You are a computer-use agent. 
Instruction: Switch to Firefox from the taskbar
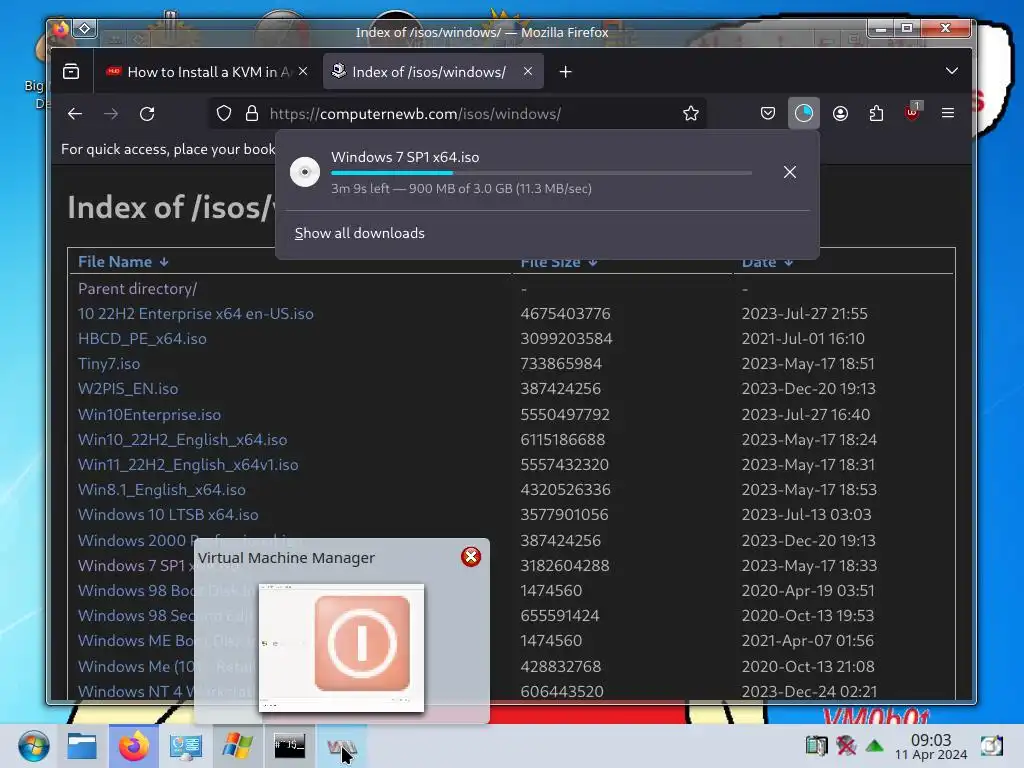point(134,746)
